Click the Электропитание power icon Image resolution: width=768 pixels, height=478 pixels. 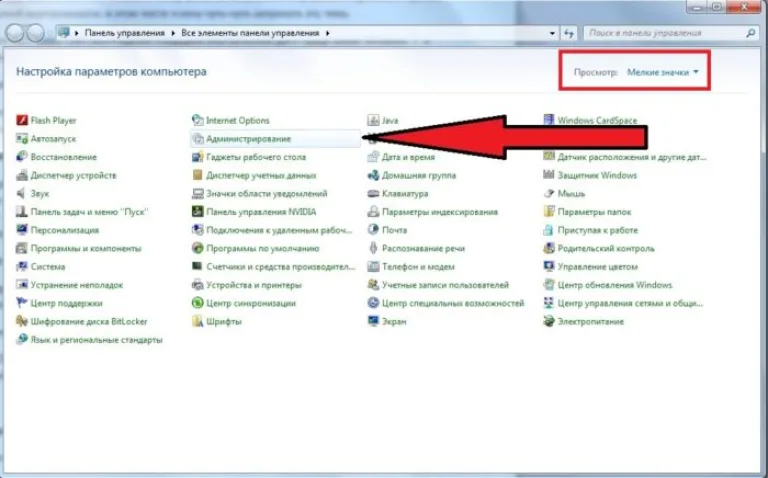549,322
